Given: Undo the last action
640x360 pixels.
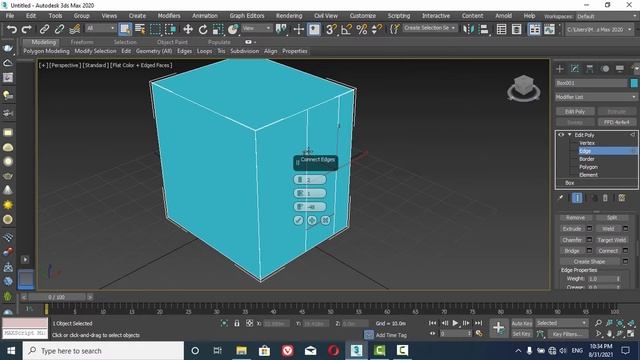Looking at the screenshot, I should pyautogui.click(x=11, y=29).
